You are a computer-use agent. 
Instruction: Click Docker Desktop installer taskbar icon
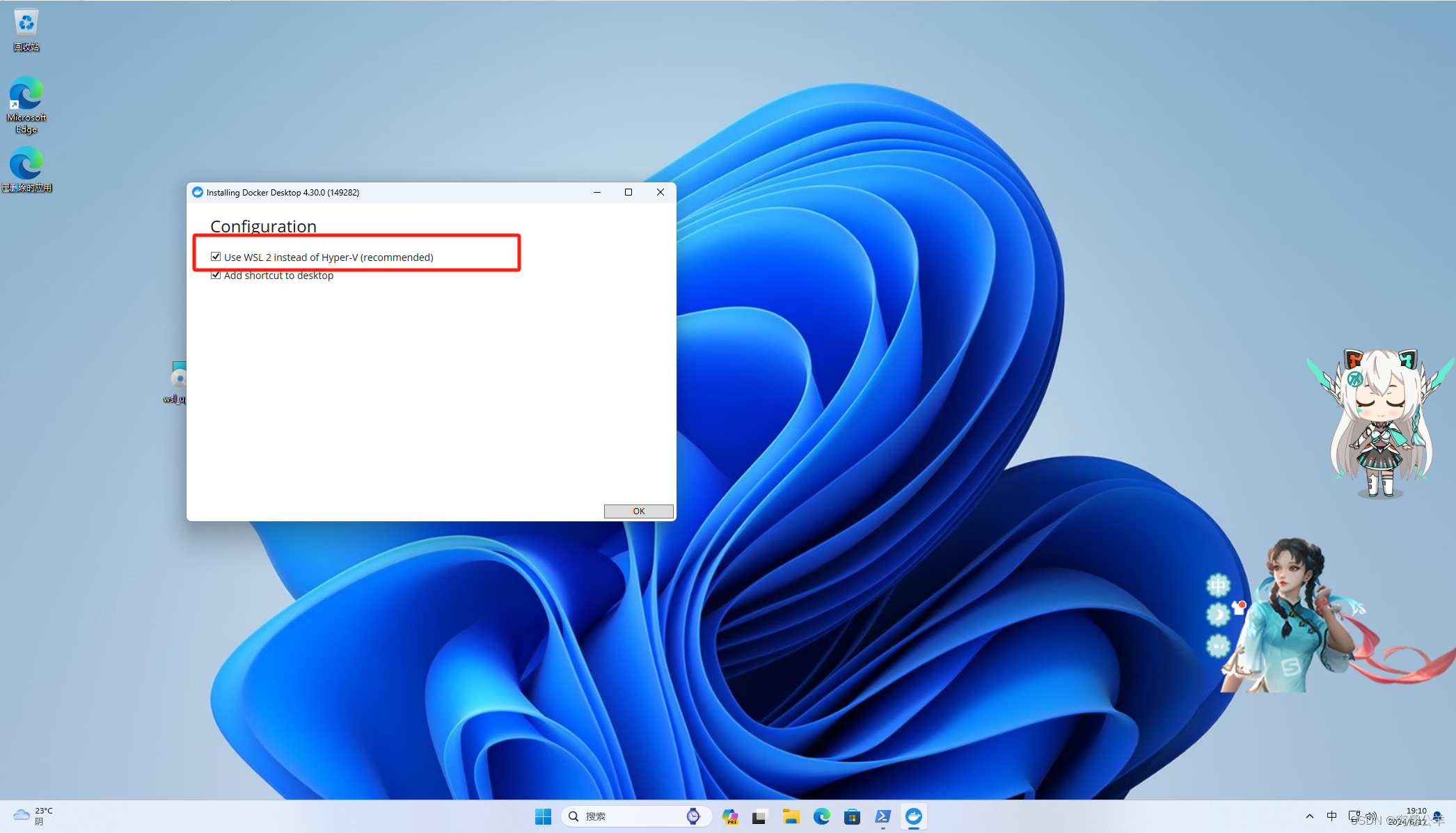(x=914, y=816)
